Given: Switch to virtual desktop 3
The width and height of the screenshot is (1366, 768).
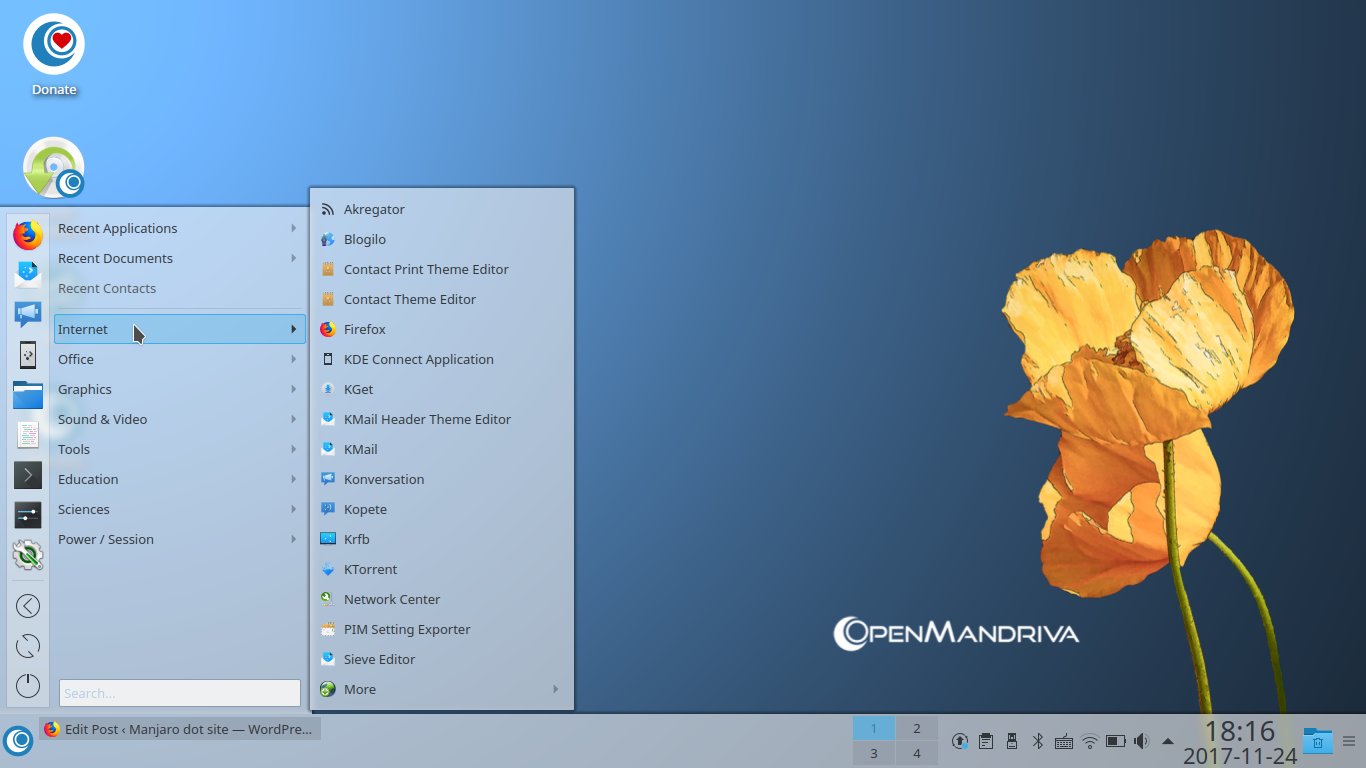Looking at the screenshot, I should pos(874,753).
